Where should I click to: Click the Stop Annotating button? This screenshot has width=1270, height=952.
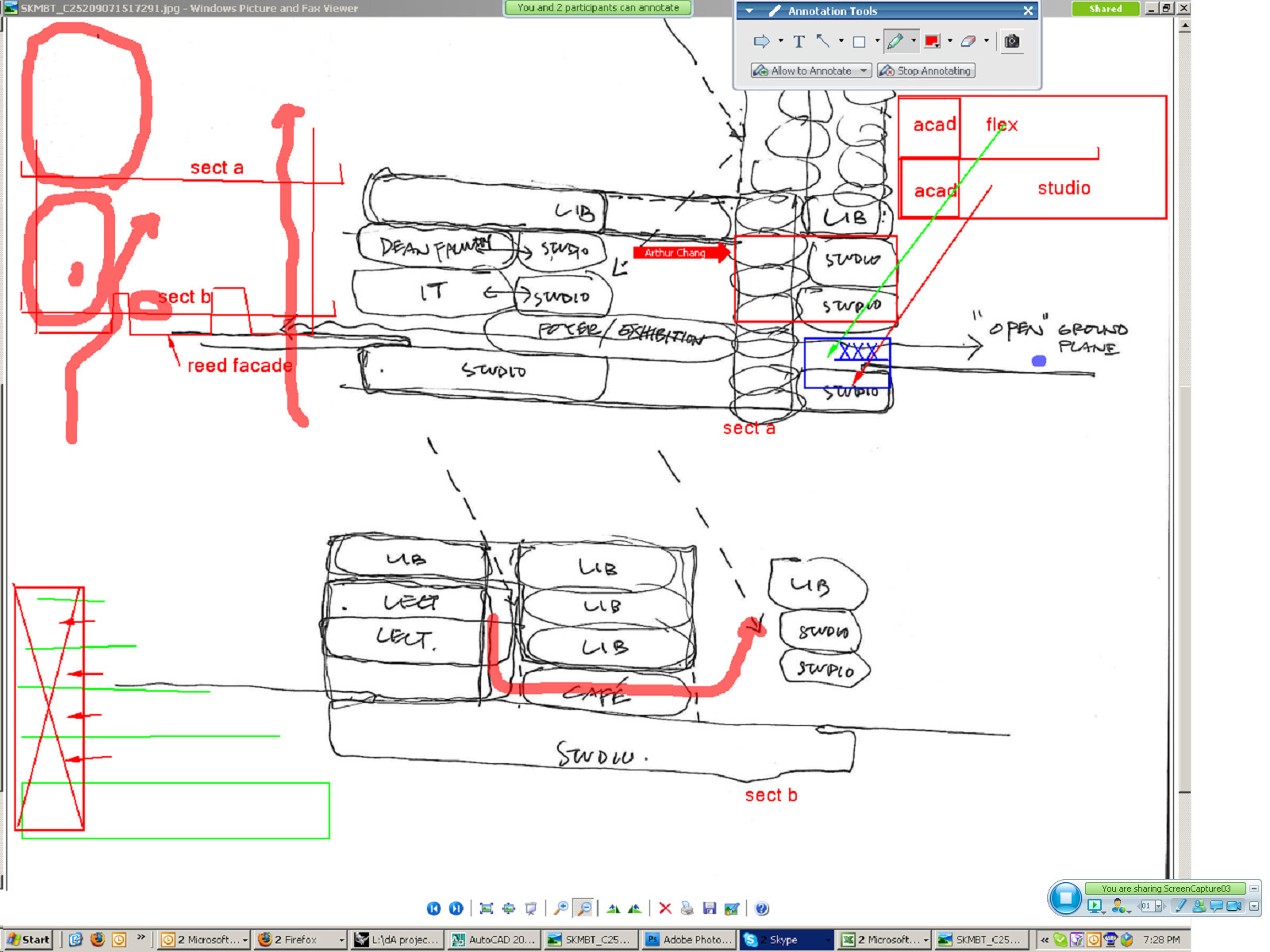pos(926,71)
